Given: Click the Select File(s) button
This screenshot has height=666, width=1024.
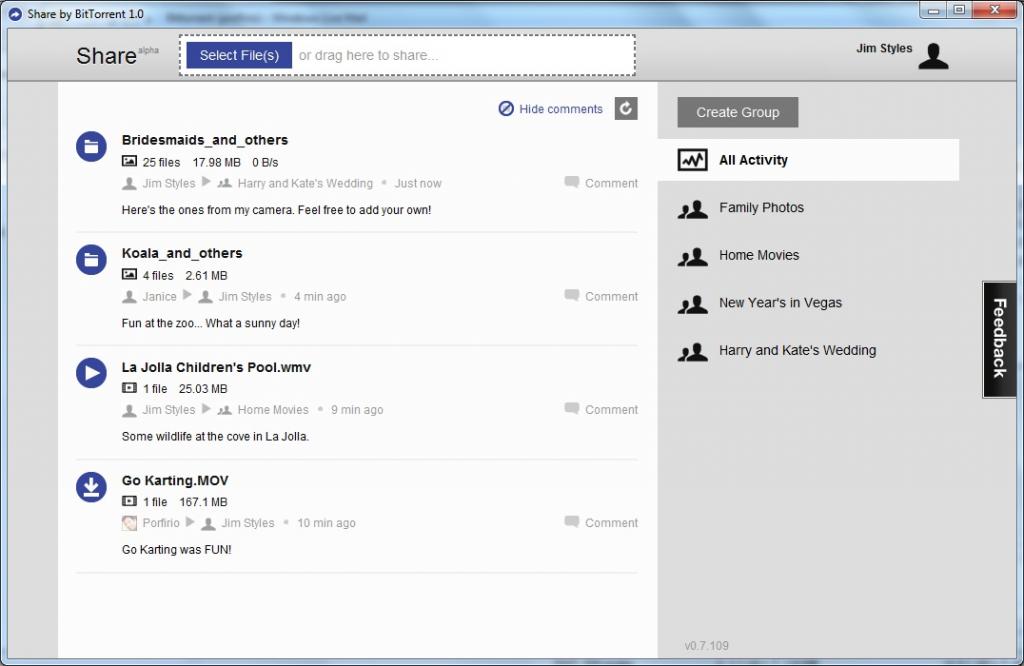Looking at the screenshot, I should (x=239, y=56).
